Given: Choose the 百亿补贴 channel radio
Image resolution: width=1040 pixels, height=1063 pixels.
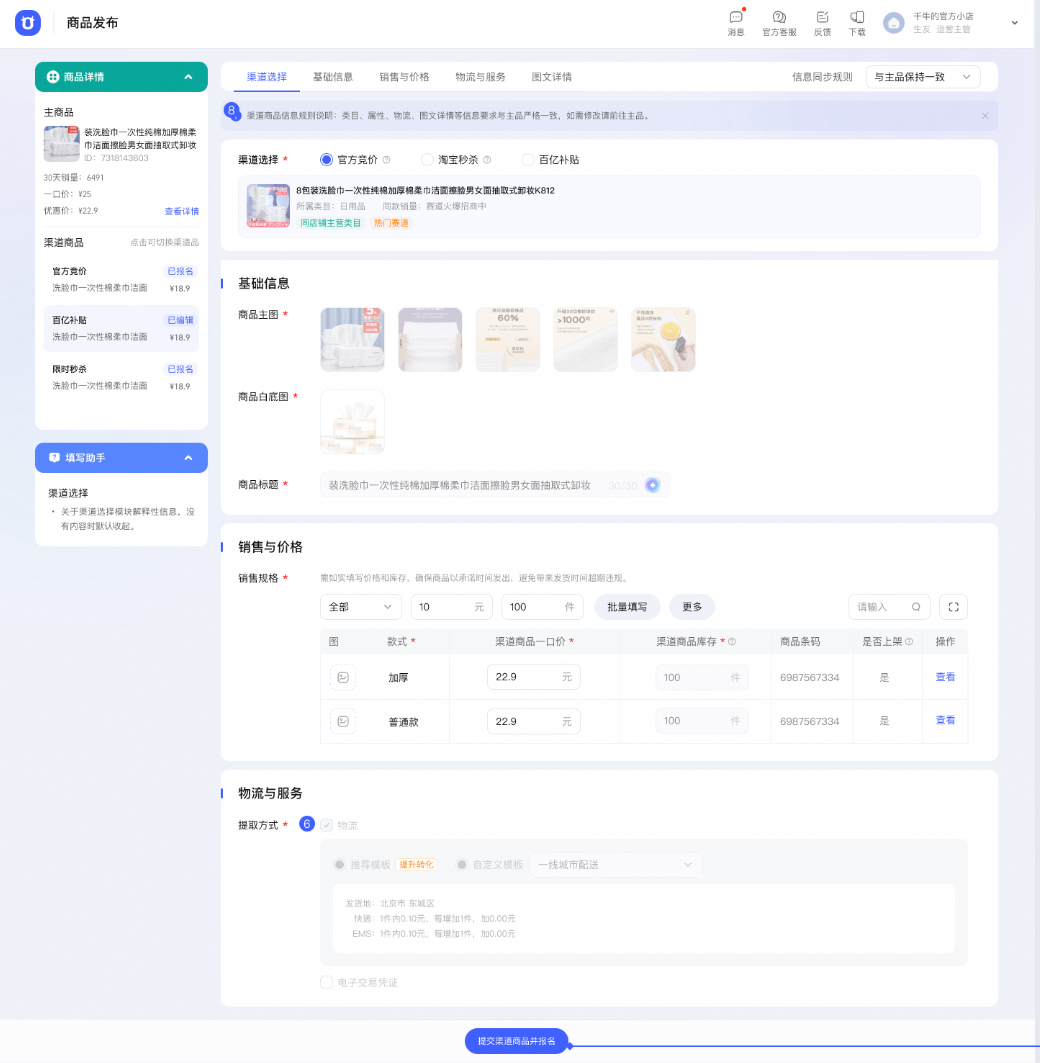Looking at the screenshot, I should [527, 159].
